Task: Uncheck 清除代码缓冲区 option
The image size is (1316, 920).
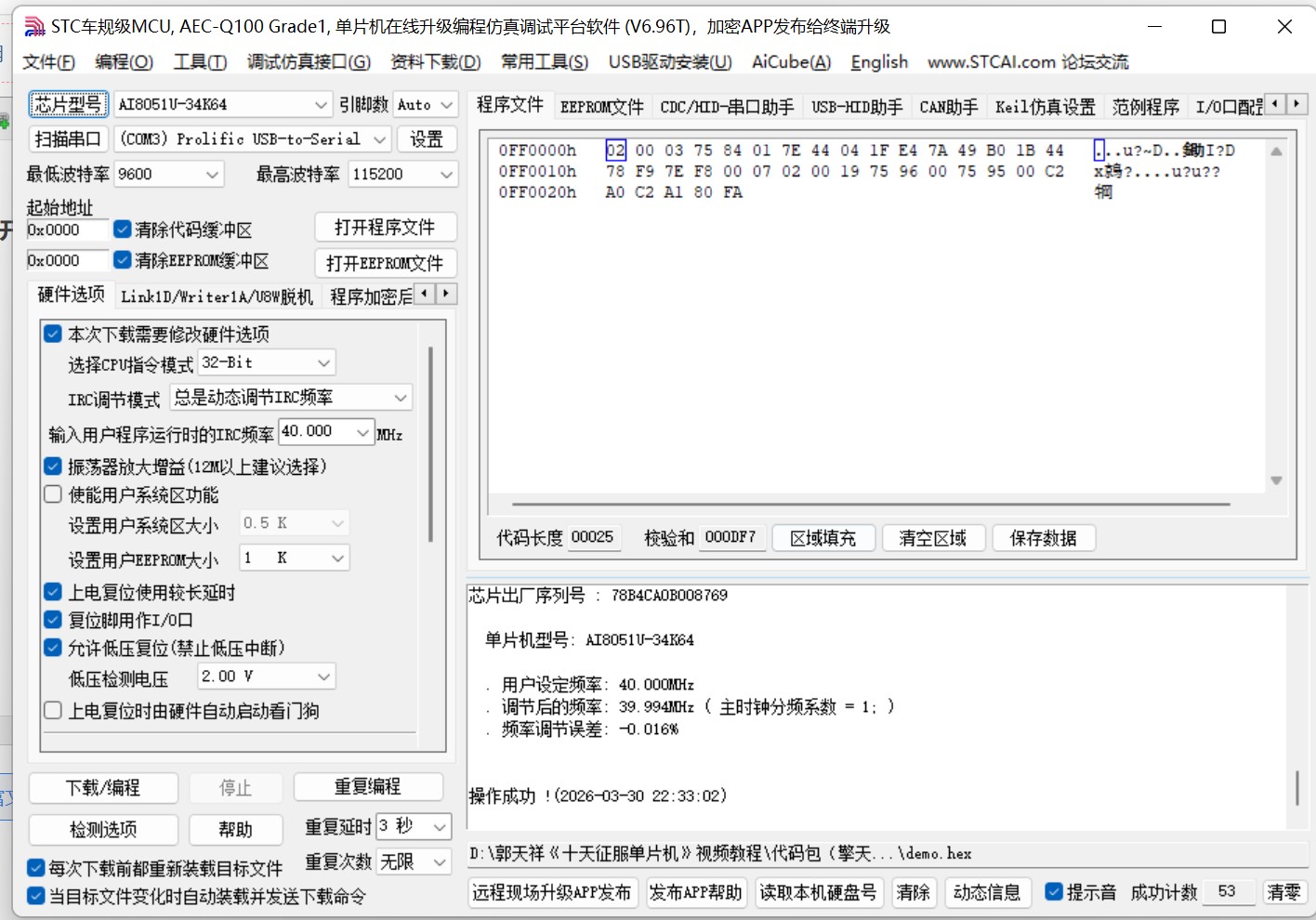Action: (122, 229)
